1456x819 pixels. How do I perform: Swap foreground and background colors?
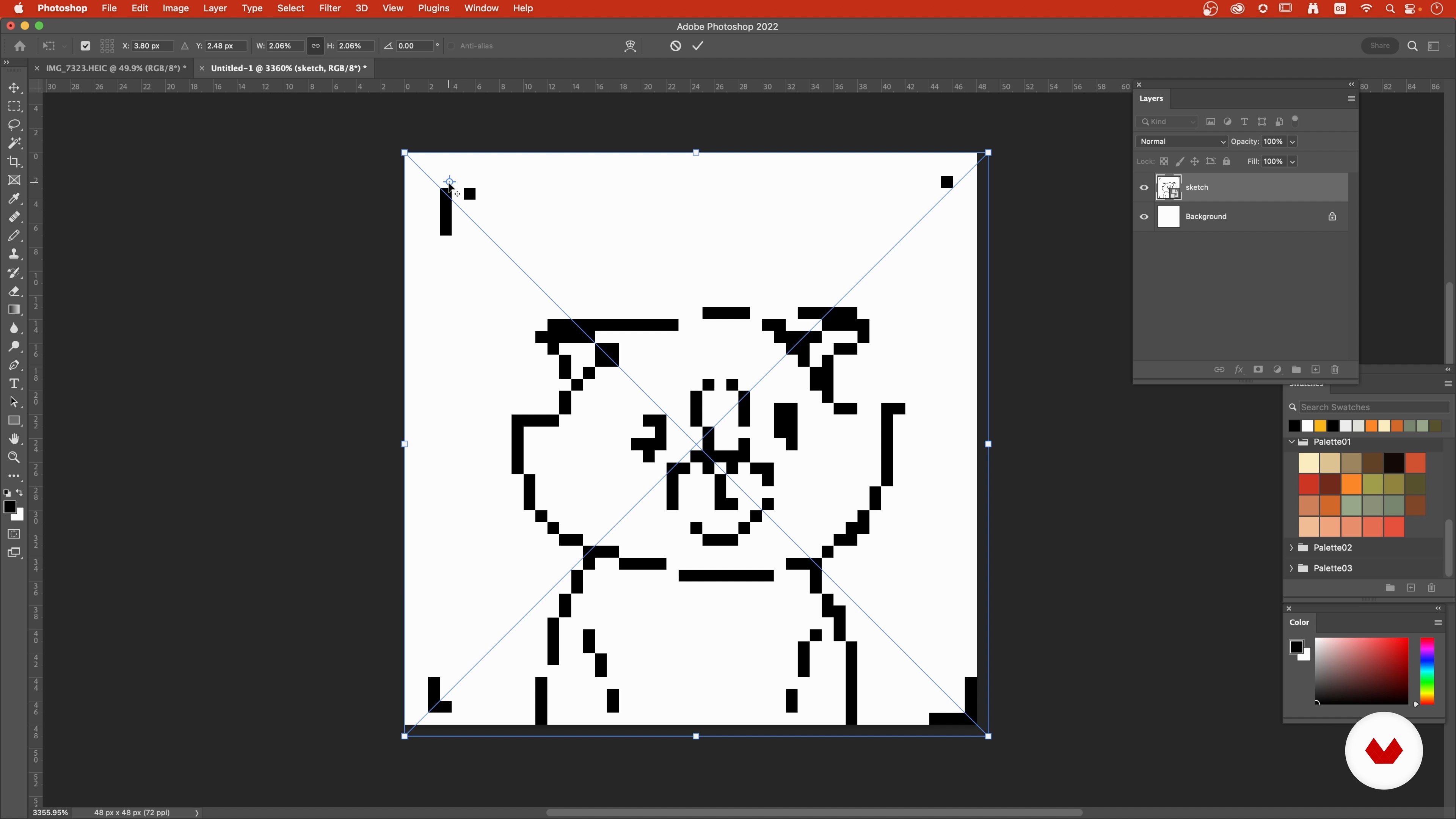(x=20, y=493)
